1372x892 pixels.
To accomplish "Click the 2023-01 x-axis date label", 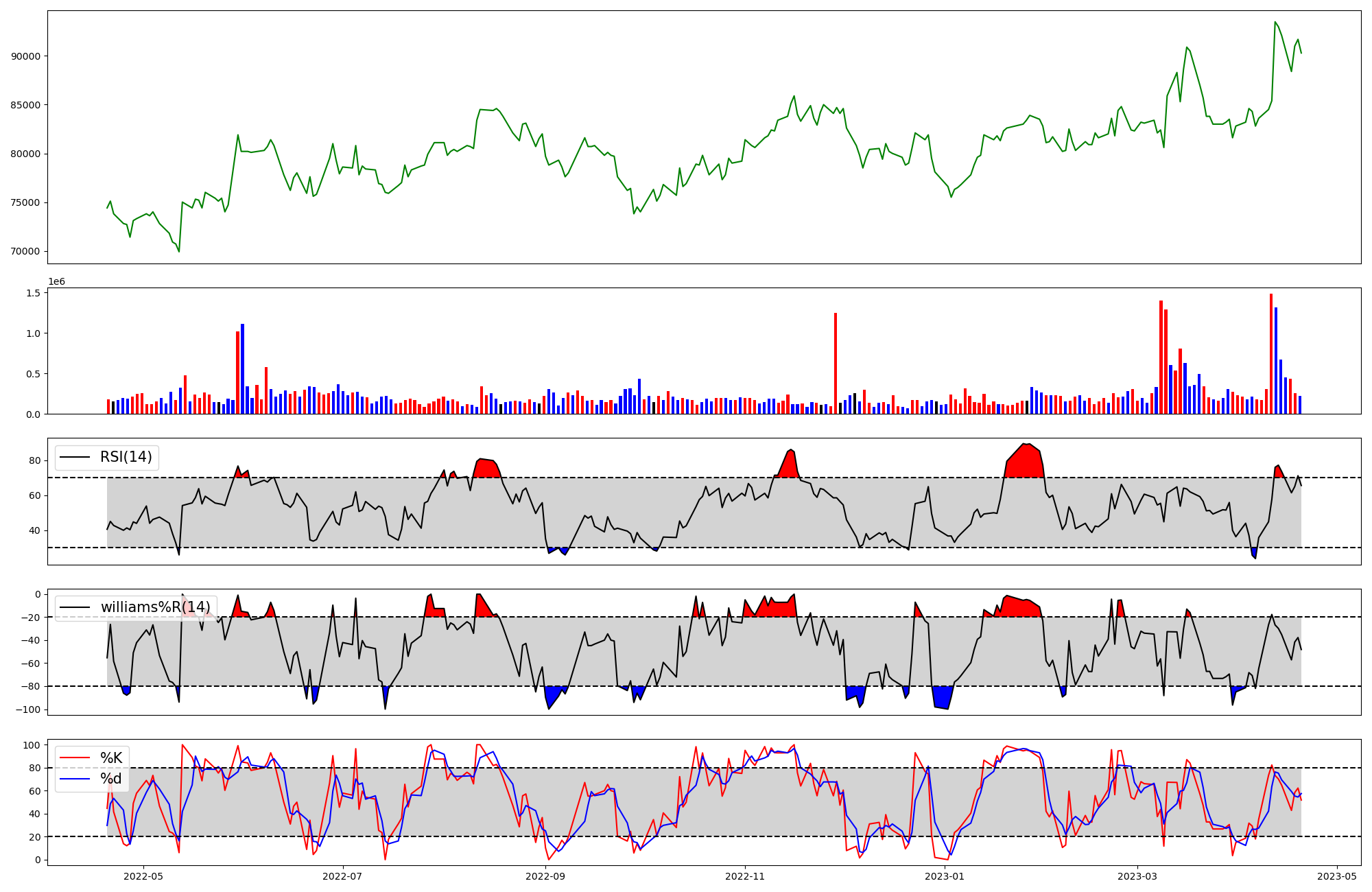I will (945, 876).
